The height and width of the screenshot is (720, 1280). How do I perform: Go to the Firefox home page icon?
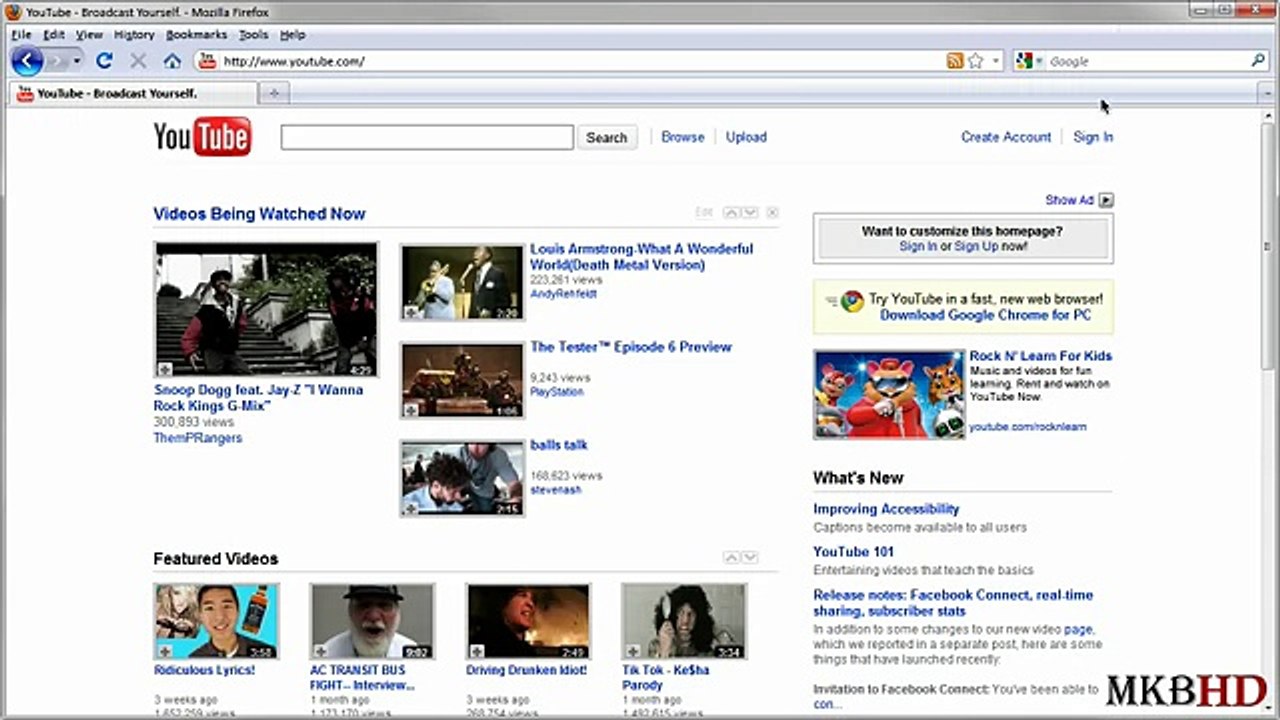click(x=172, y=61)
